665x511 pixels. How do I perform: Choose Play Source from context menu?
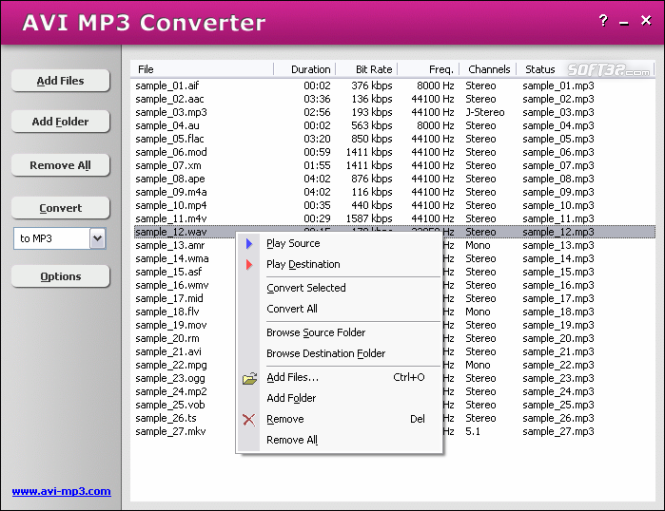293,243
